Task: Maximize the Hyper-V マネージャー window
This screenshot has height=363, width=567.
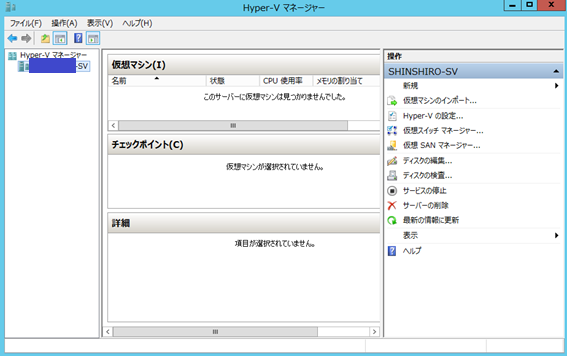Action: coord(529,5)
